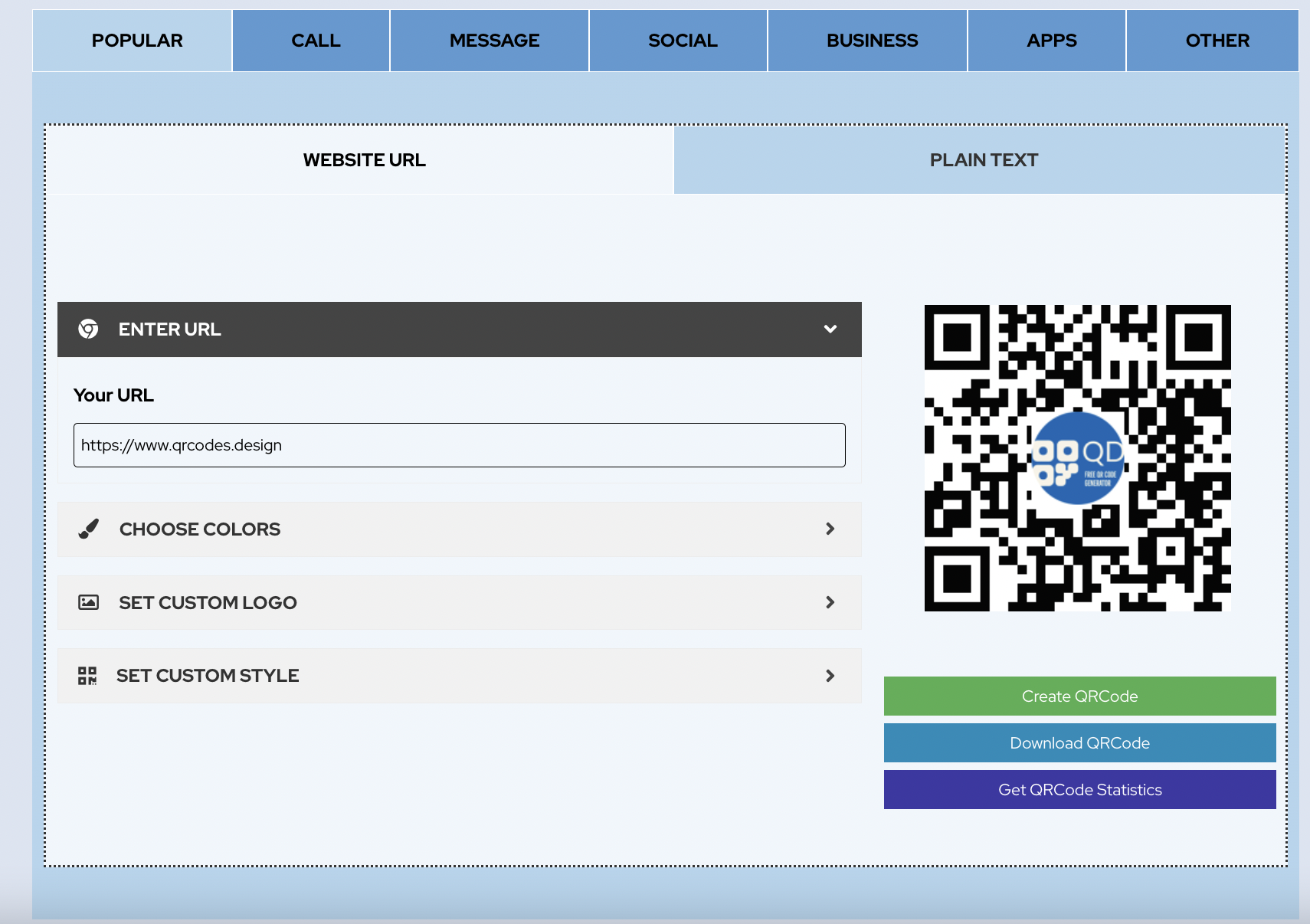Click the green Create QRCode button
Viewport: 1310px width, 924px height.
(x=1080, y=696)
